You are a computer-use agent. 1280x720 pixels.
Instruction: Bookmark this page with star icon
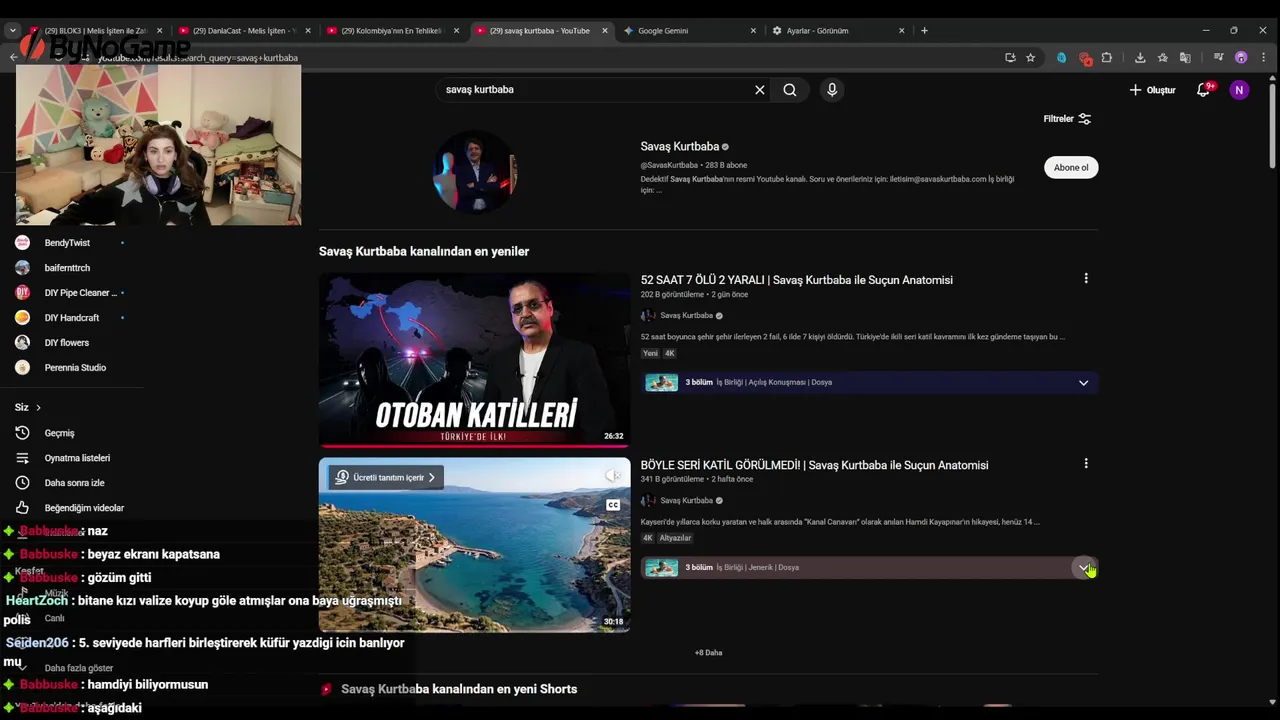1030,58
